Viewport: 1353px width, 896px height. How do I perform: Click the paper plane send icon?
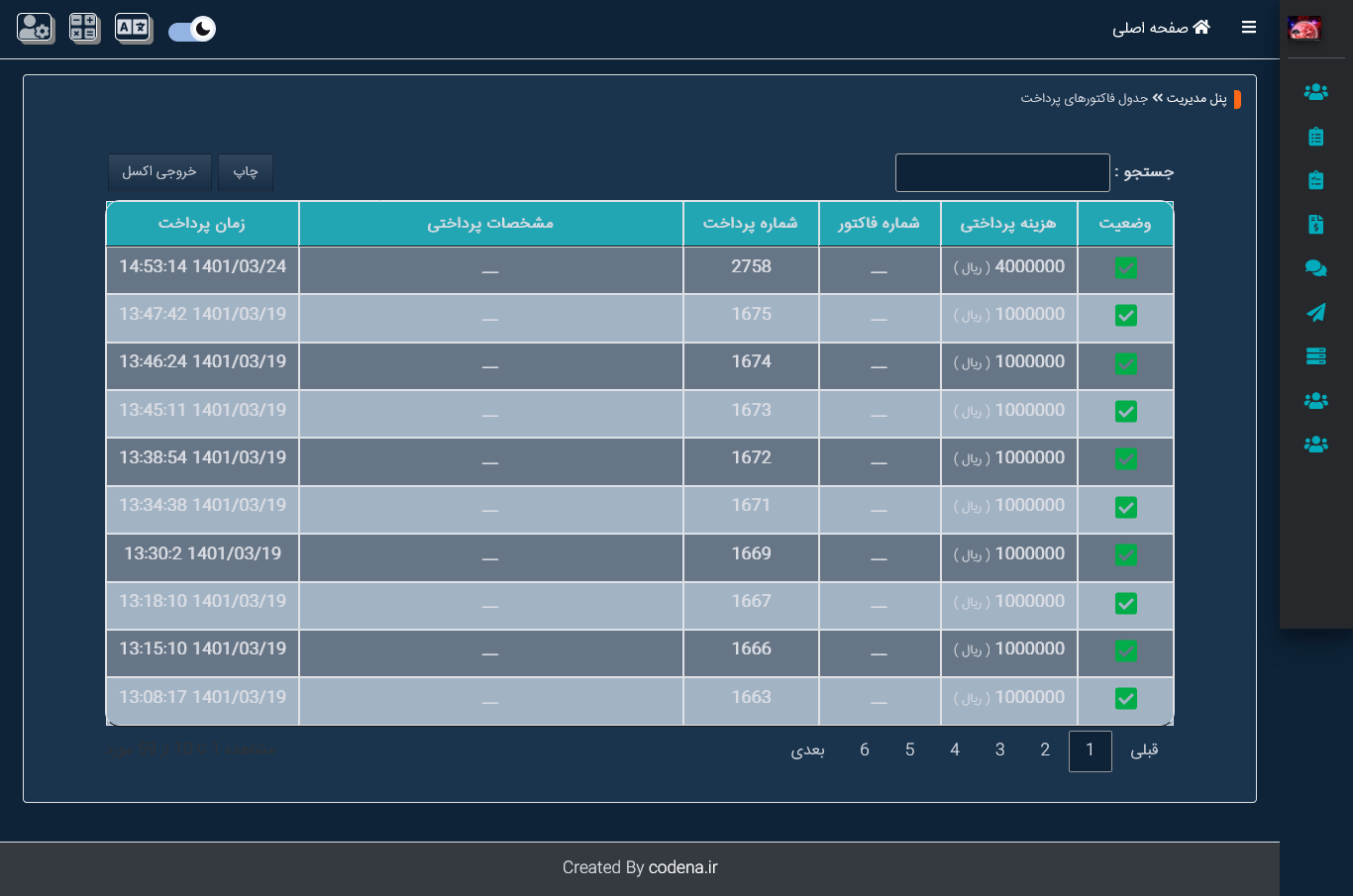(x=1315, y=313)
